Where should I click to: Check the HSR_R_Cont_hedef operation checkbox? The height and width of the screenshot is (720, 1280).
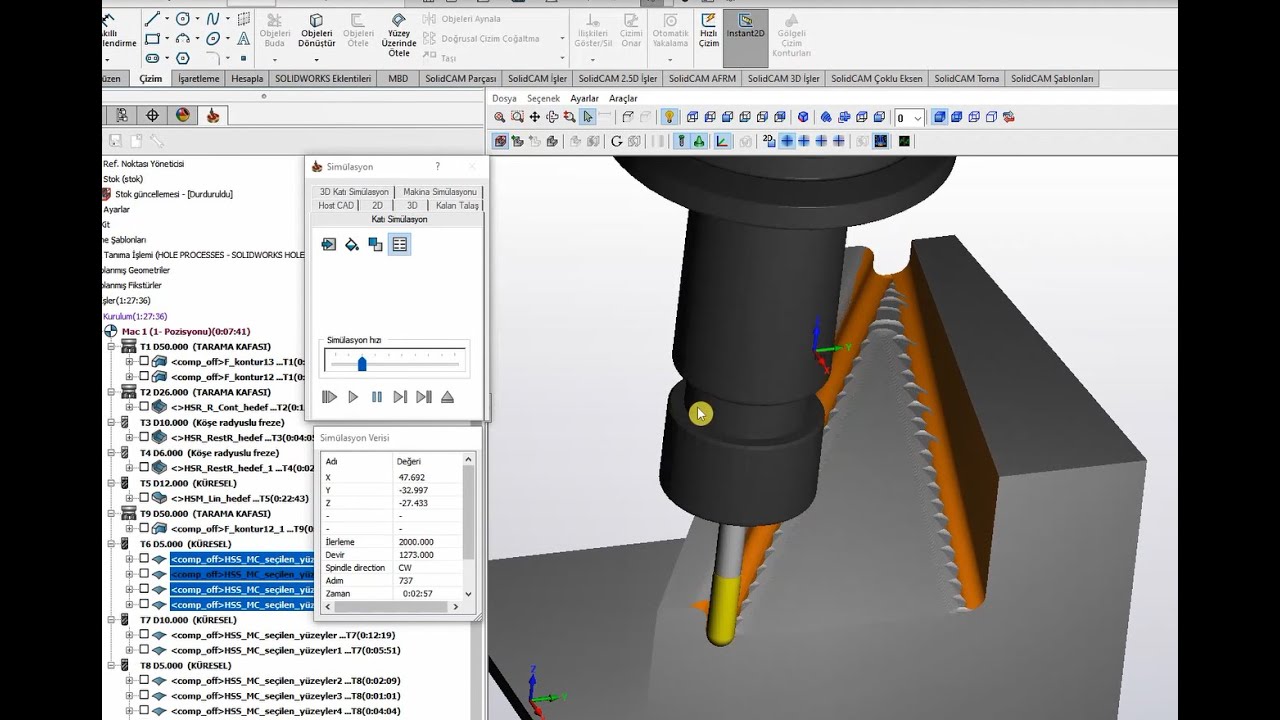(144, 407)
